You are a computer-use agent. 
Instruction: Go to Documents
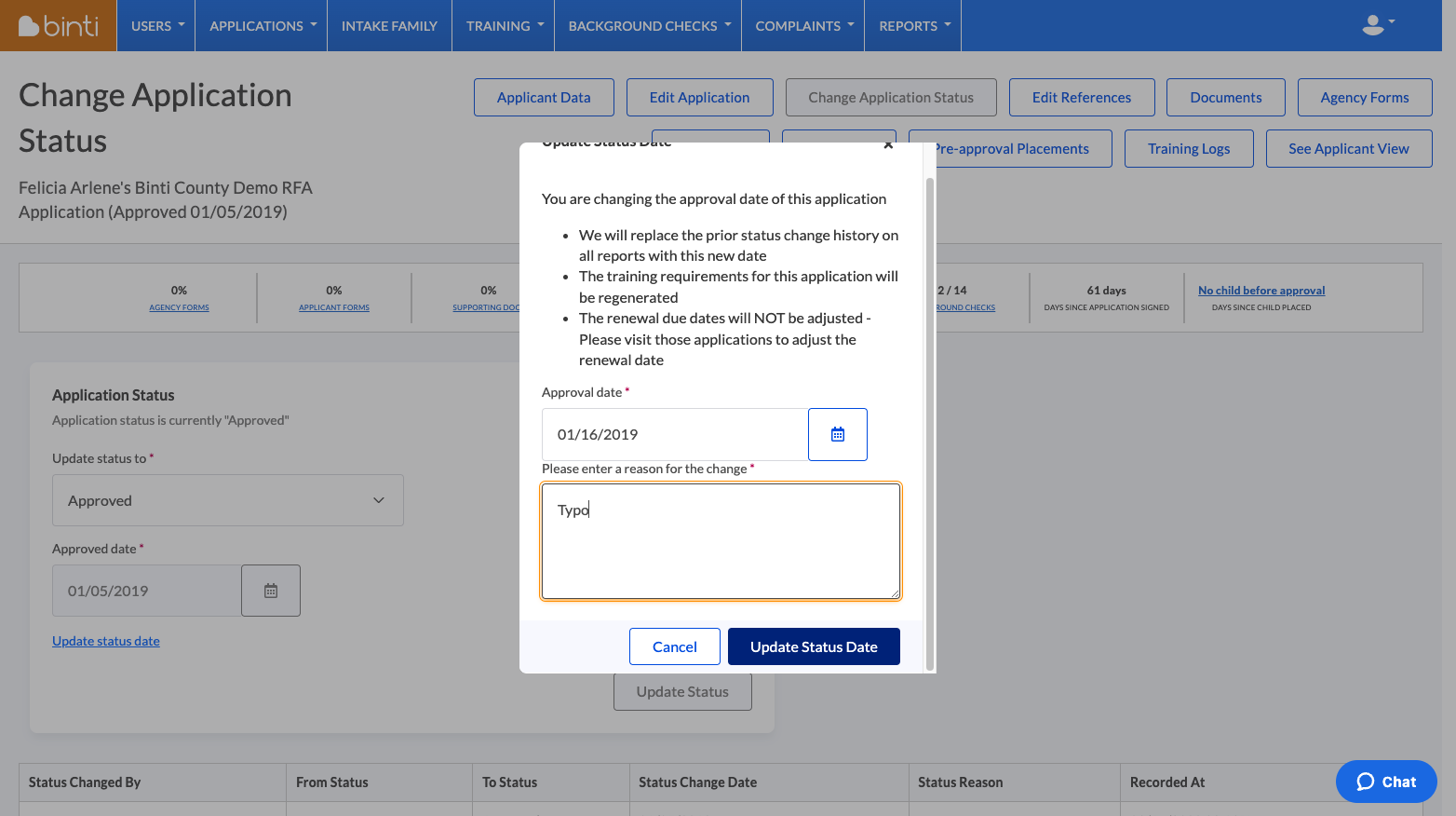pos(1226,98)
